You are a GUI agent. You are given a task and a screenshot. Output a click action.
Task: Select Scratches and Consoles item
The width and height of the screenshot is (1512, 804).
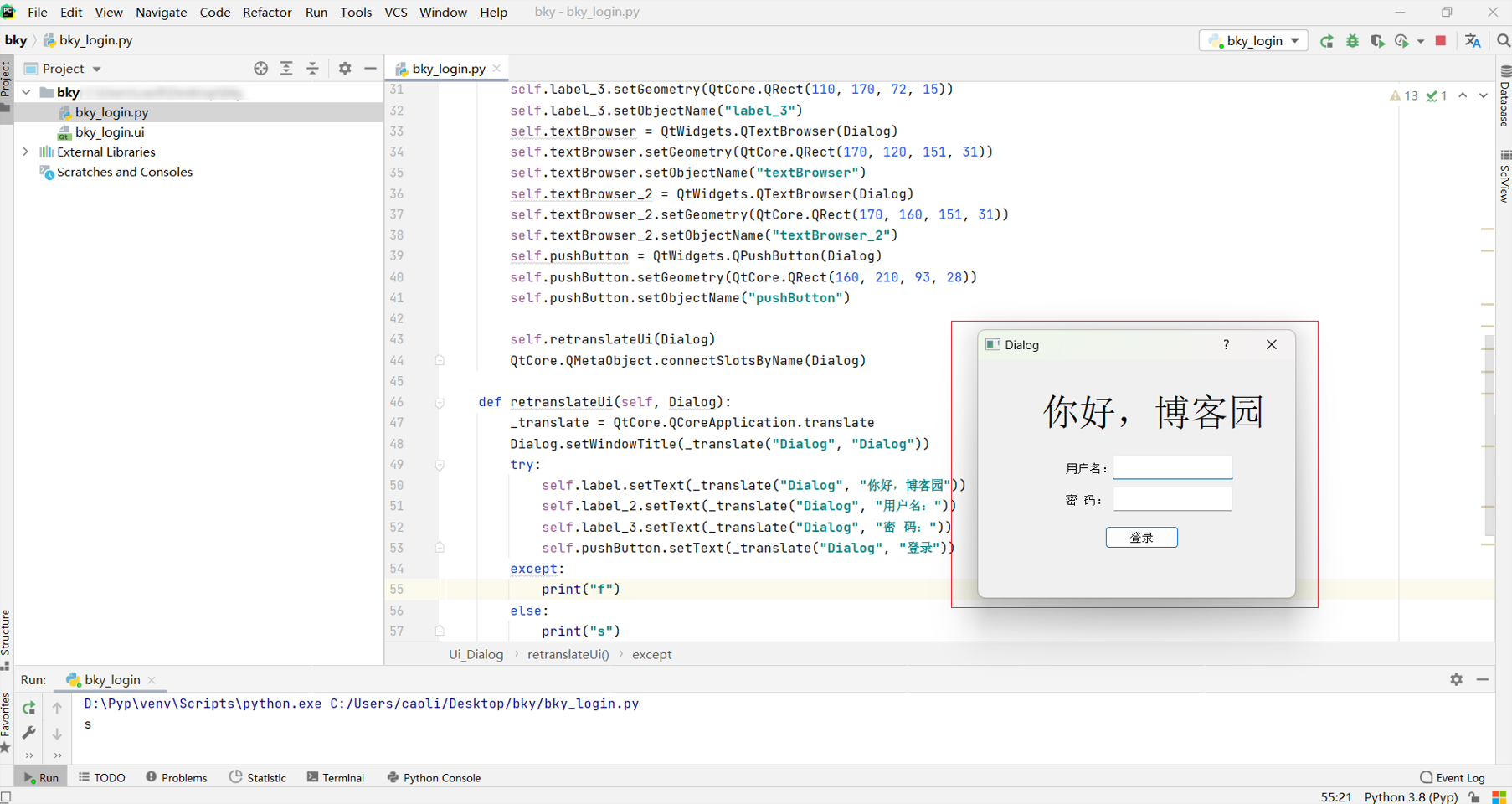124,173
